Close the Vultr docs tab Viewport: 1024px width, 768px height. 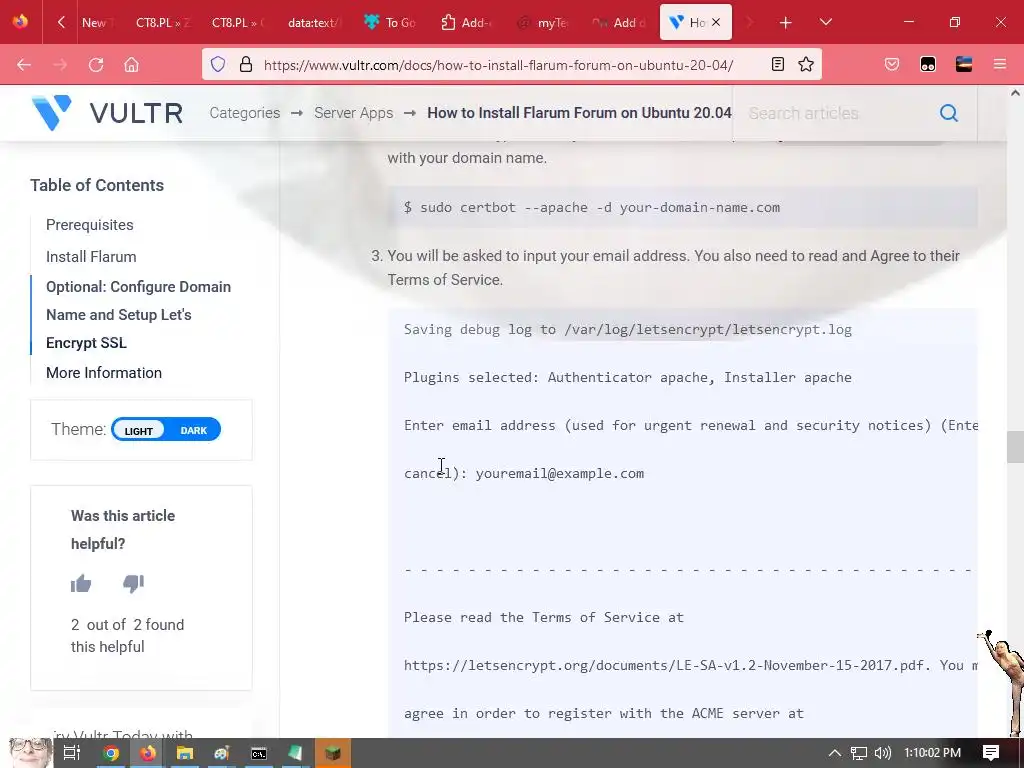[716, 22]
